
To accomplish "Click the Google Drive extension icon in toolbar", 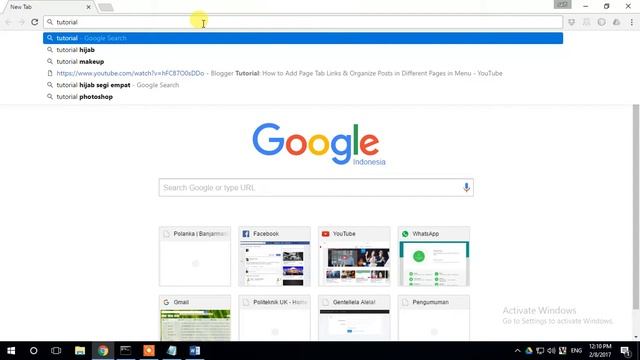I will click(616, 22).
